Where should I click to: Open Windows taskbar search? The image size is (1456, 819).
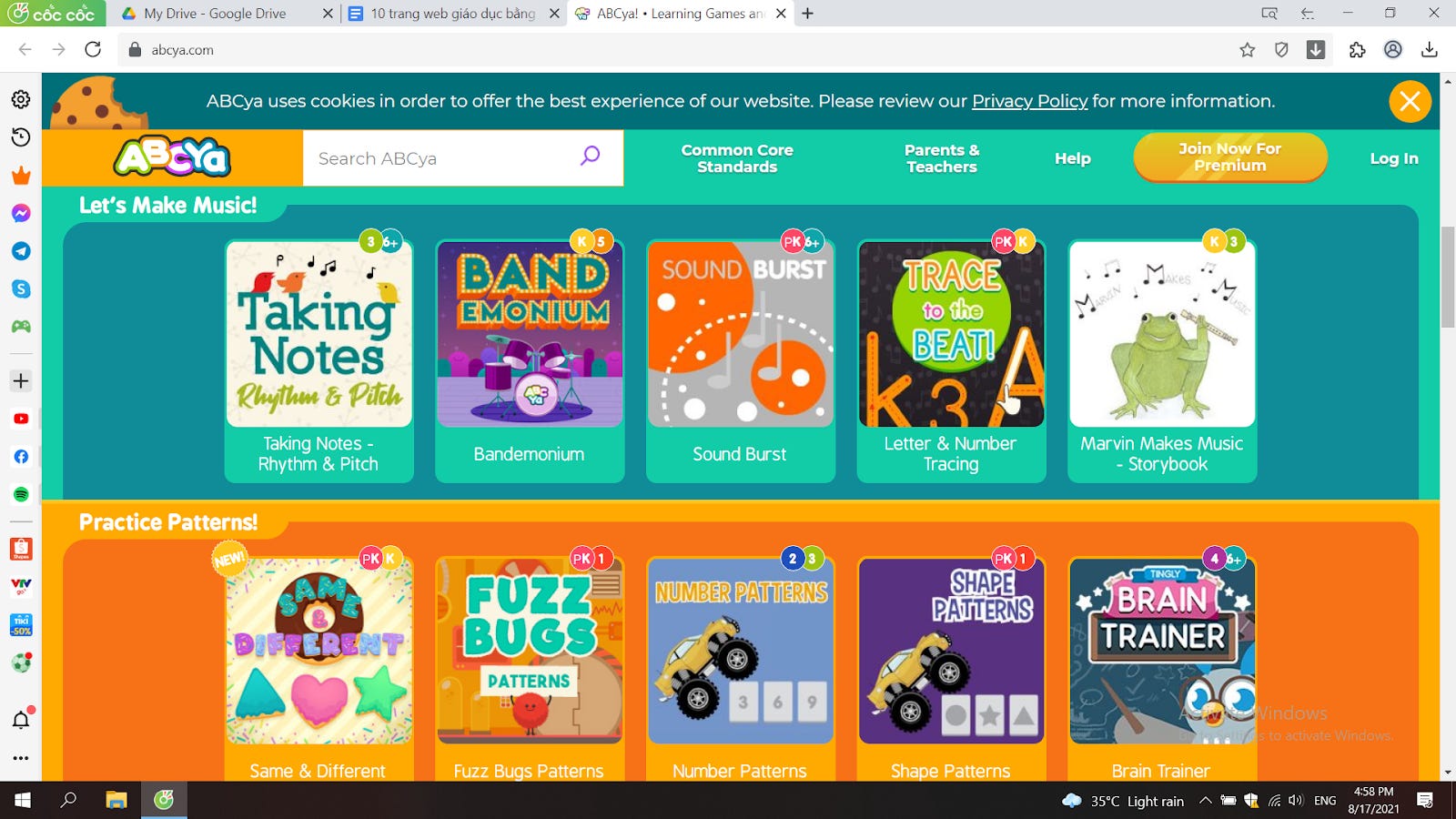[68, 800]
